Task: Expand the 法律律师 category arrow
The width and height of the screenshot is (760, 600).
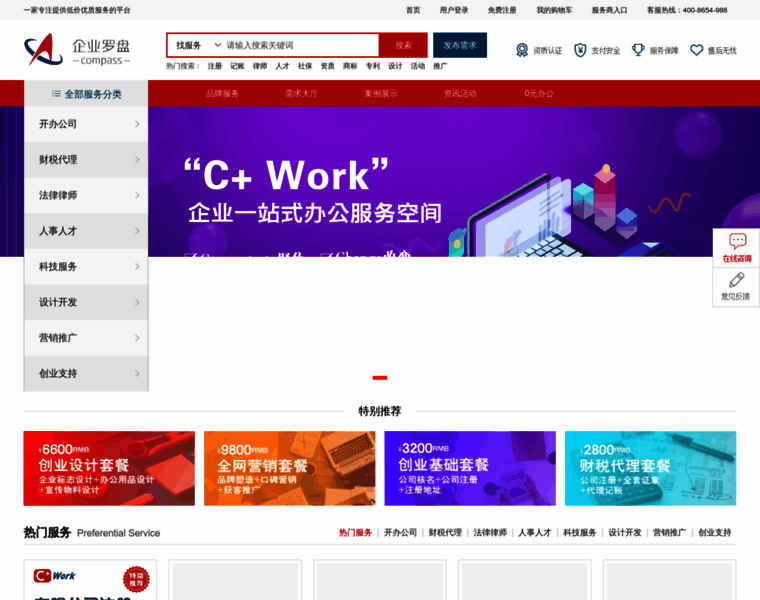Action: click(x=137, y=195)
